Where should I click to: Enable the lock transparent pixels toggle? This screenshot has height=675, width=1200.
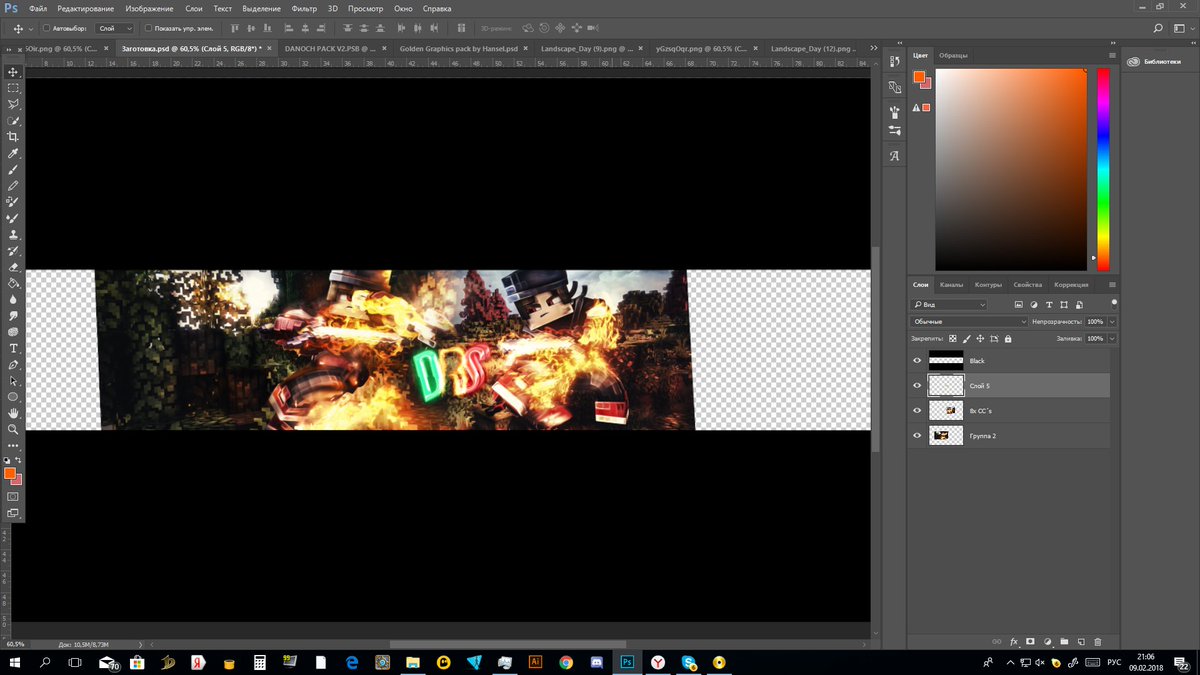(953, 339)
